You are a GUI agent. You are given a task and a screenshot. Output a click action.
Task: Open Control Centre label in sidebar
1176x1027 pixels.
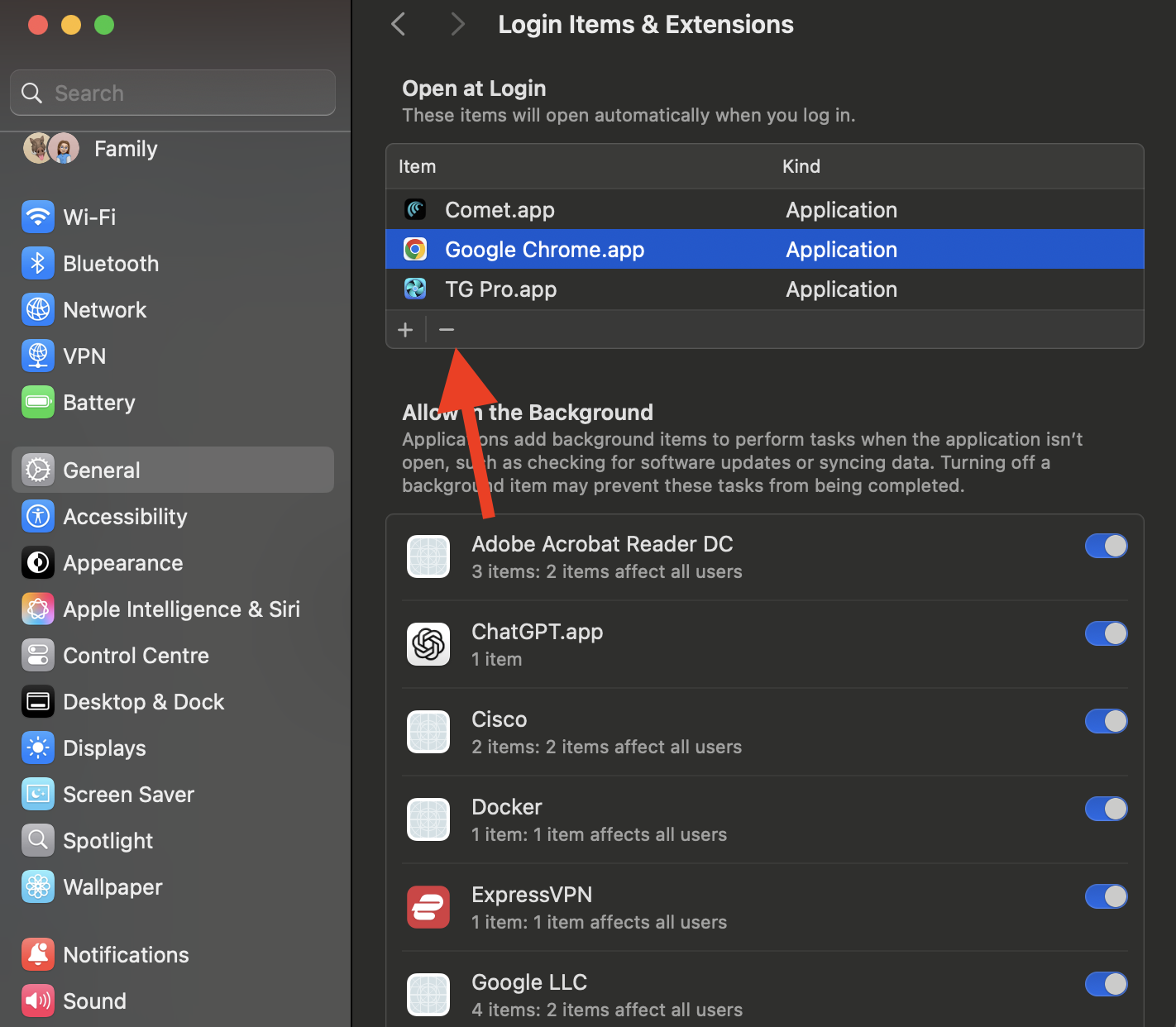(x=136, y=655)
